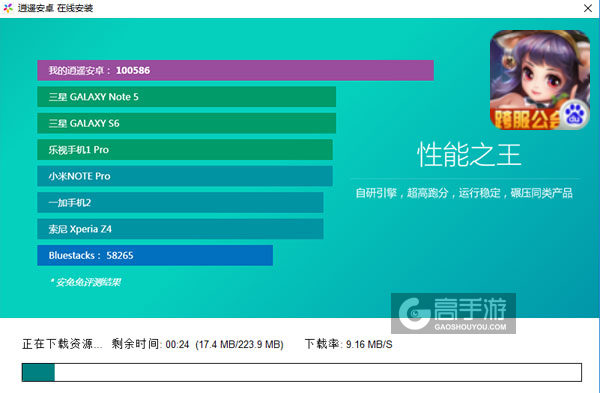Click the 下载率 9.16 MB/S readout
Screen dimensions: 600x393
pos(349,344)
